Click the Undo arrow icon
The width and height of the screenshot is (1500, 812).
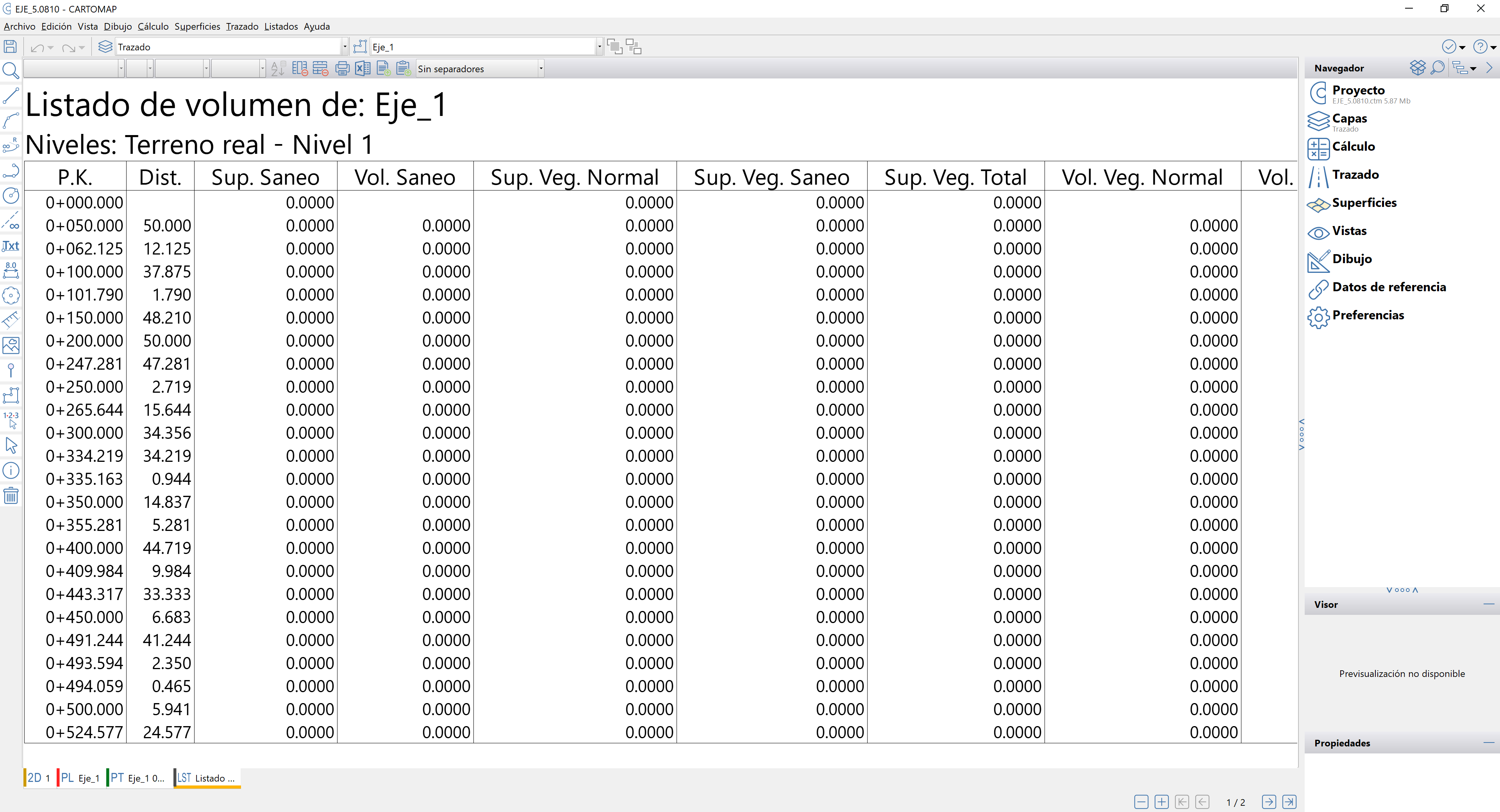(37, 48)
